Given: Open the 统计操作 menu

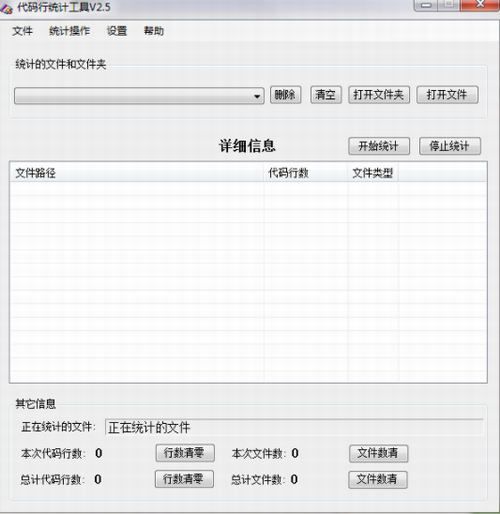Looking at the screenshot, I should [69, 31].
